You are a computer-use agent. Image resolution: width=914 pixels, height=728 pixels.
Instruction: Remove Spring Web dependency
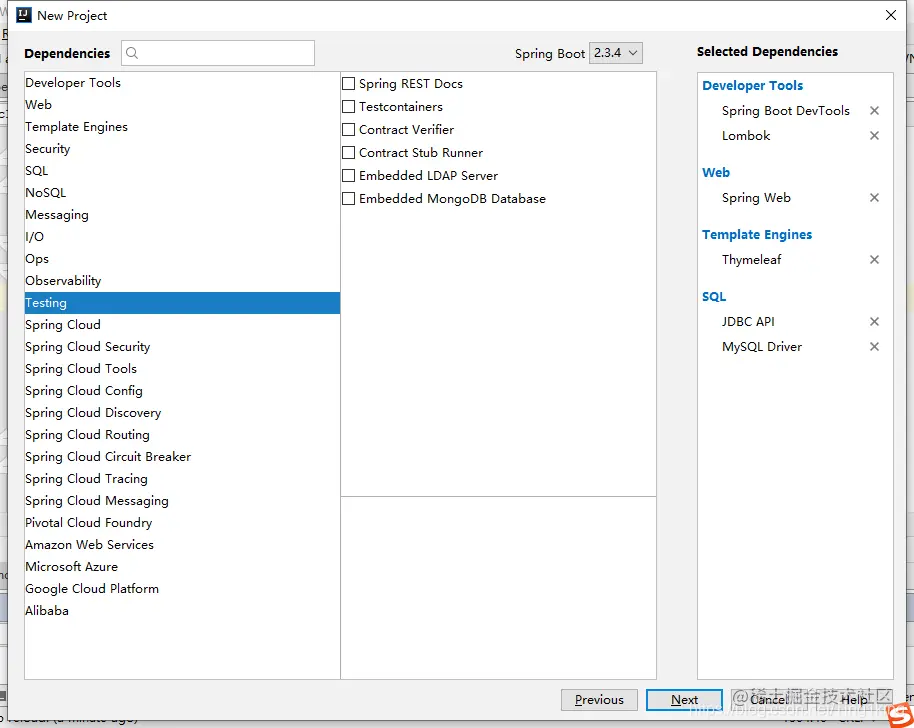tap(874, 198)
